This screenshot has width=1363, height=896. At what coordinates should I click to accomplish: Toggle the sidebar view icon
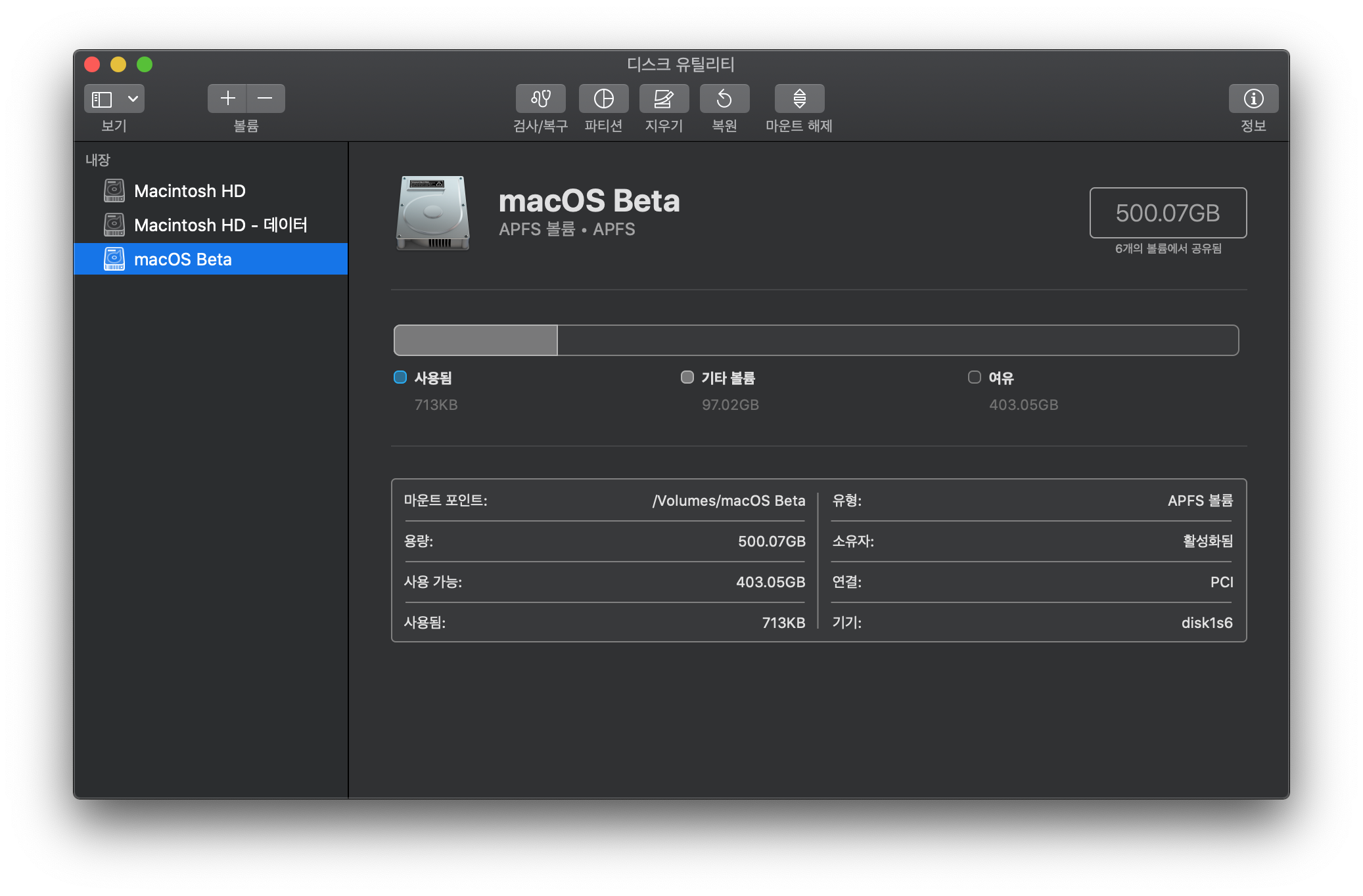(x=102, y=99)
